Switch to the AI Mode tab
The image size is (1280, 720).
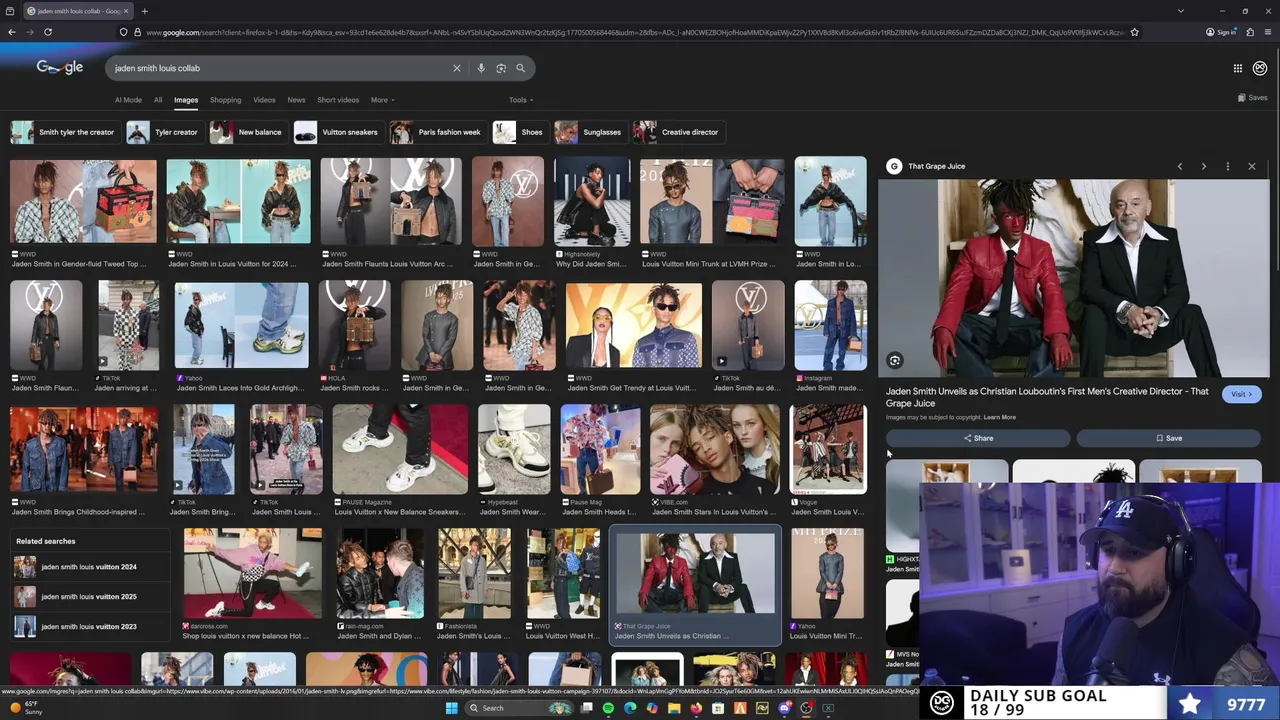pyautogui.click(x=128, y=100)
